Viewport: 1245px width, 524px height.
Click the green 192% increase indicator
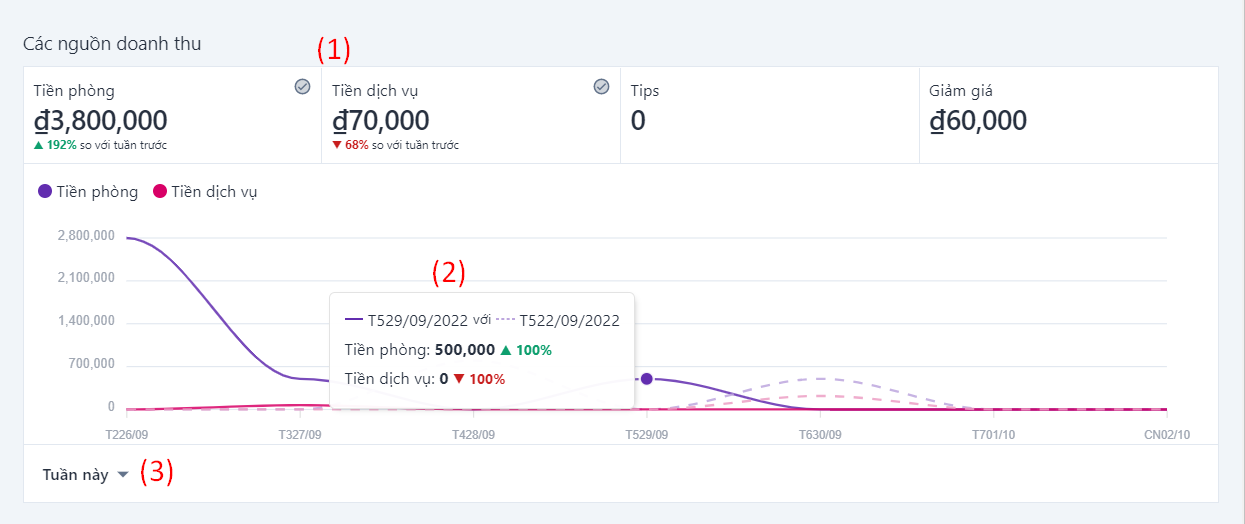[x=56, y=145]
